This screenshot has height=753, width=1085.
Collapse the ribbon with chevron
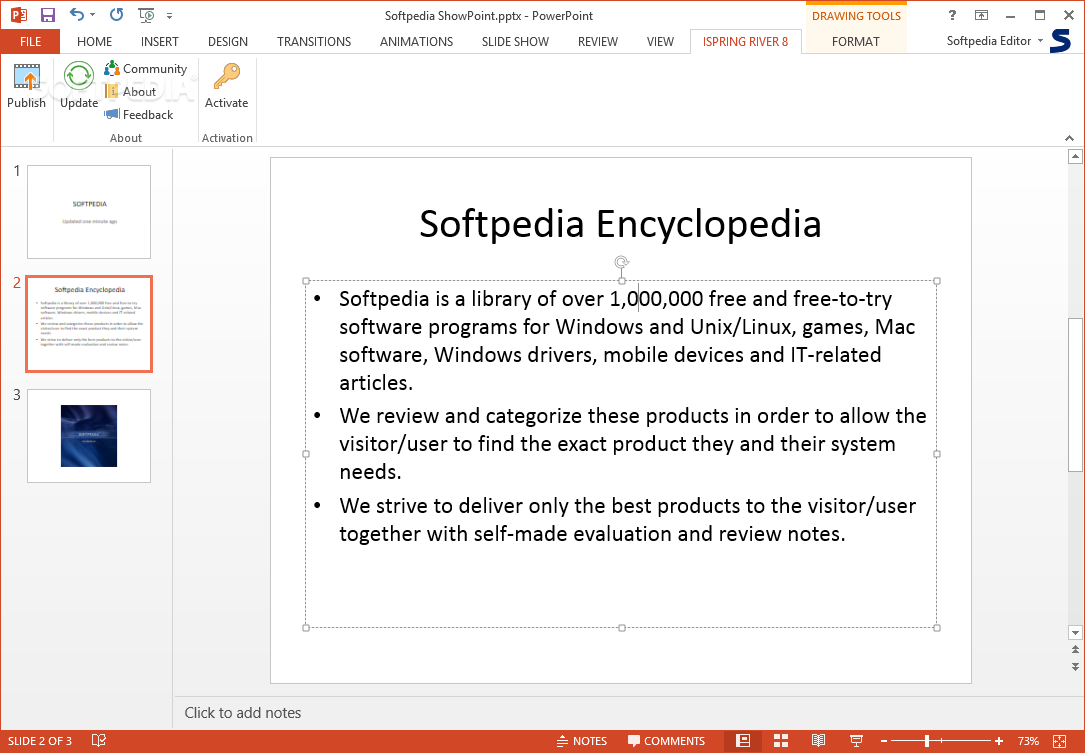click(1070, 138)
